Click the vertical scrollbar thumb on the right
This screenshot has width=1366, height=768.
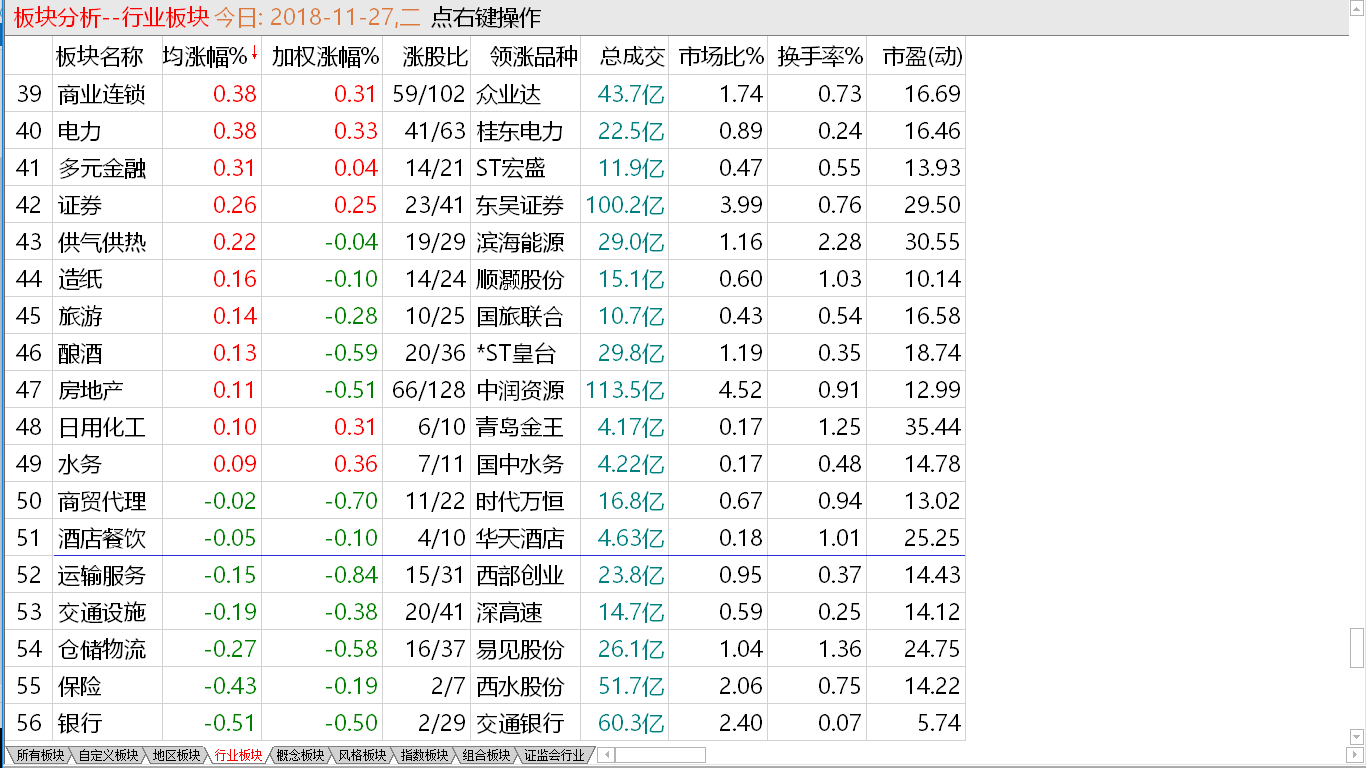[1356, 648]
